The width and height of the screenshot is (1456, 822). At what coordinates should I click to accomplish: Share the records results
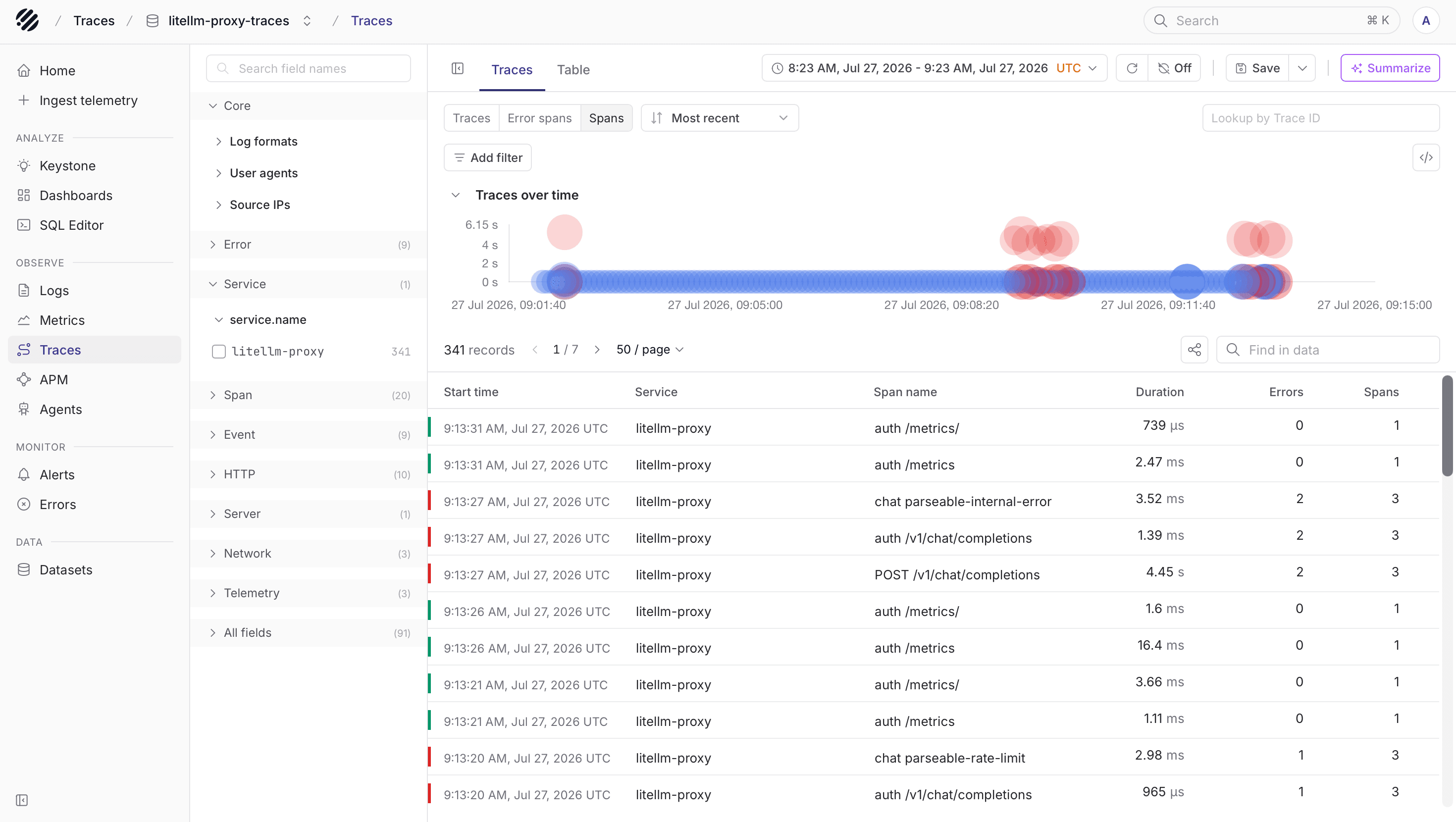coord(1194,350)
